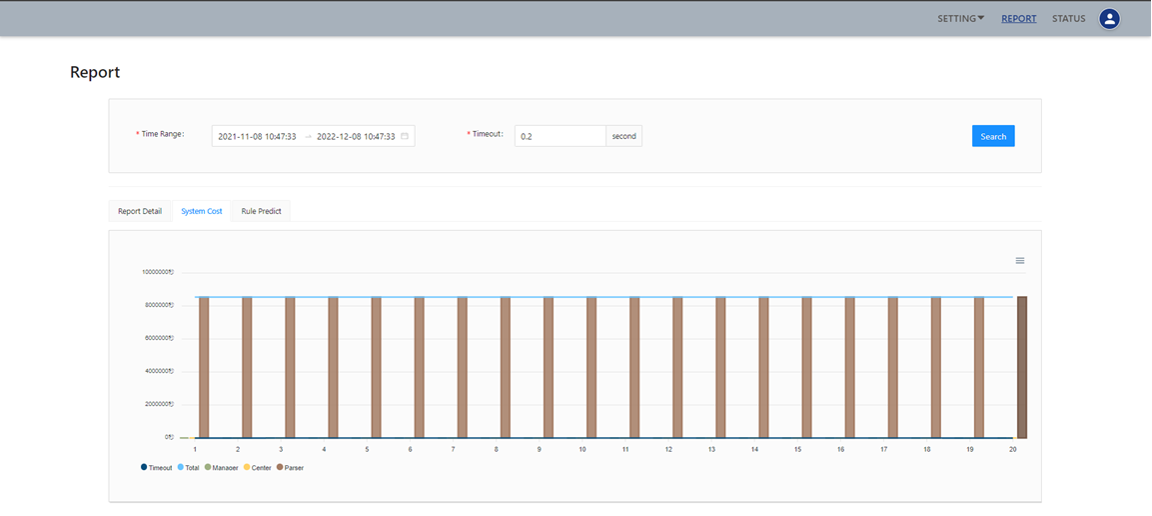Viewport: 1152px width, 516px height.
Task: Expand the SETTING dropdown menu
Action: coord(961,19)
